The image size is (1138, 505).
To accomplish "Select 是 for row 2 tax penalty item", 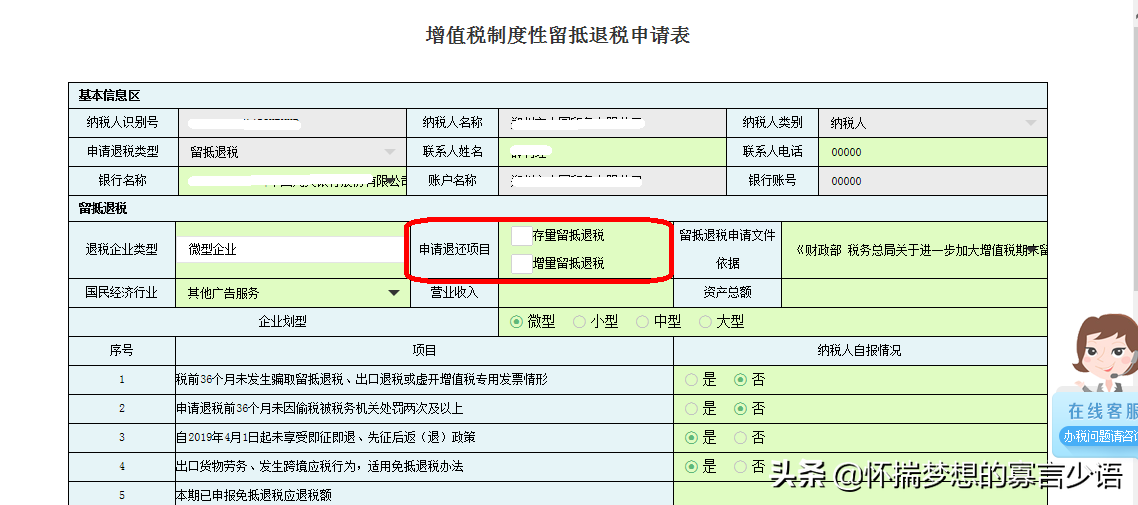I will point(692,409).
